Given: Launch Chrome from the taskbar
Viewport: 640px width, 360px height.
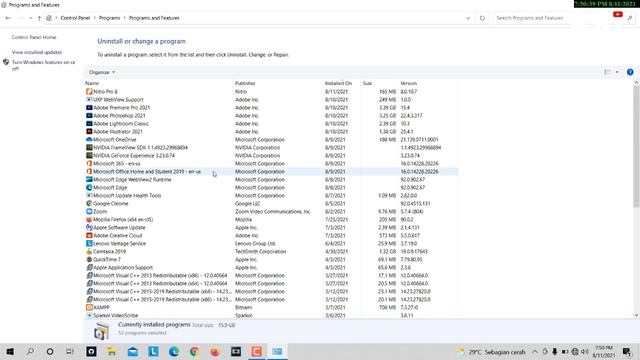Looking at the screenshot, I should click(194, 351).
